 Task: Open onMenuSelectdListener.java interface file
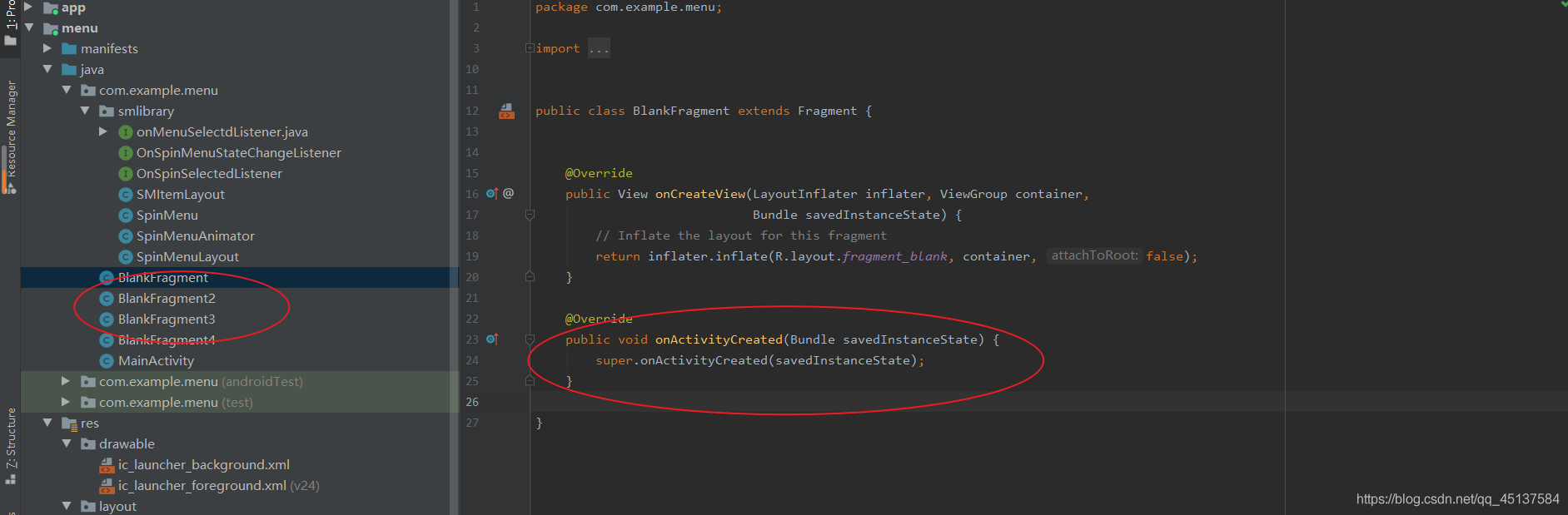pos(222,131)
